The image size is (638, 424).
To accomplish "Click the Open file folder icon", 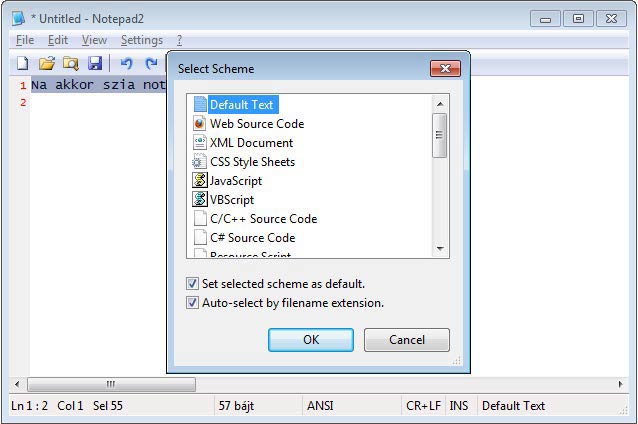I will tap(47, 63).
